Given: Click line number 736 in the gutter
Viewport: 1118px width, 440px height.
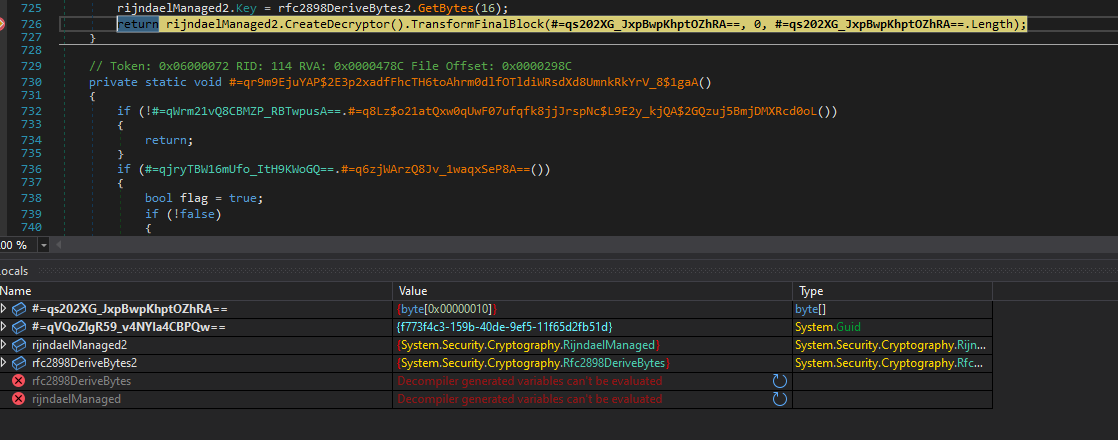Looking at the screenshot, I should 31,170.
